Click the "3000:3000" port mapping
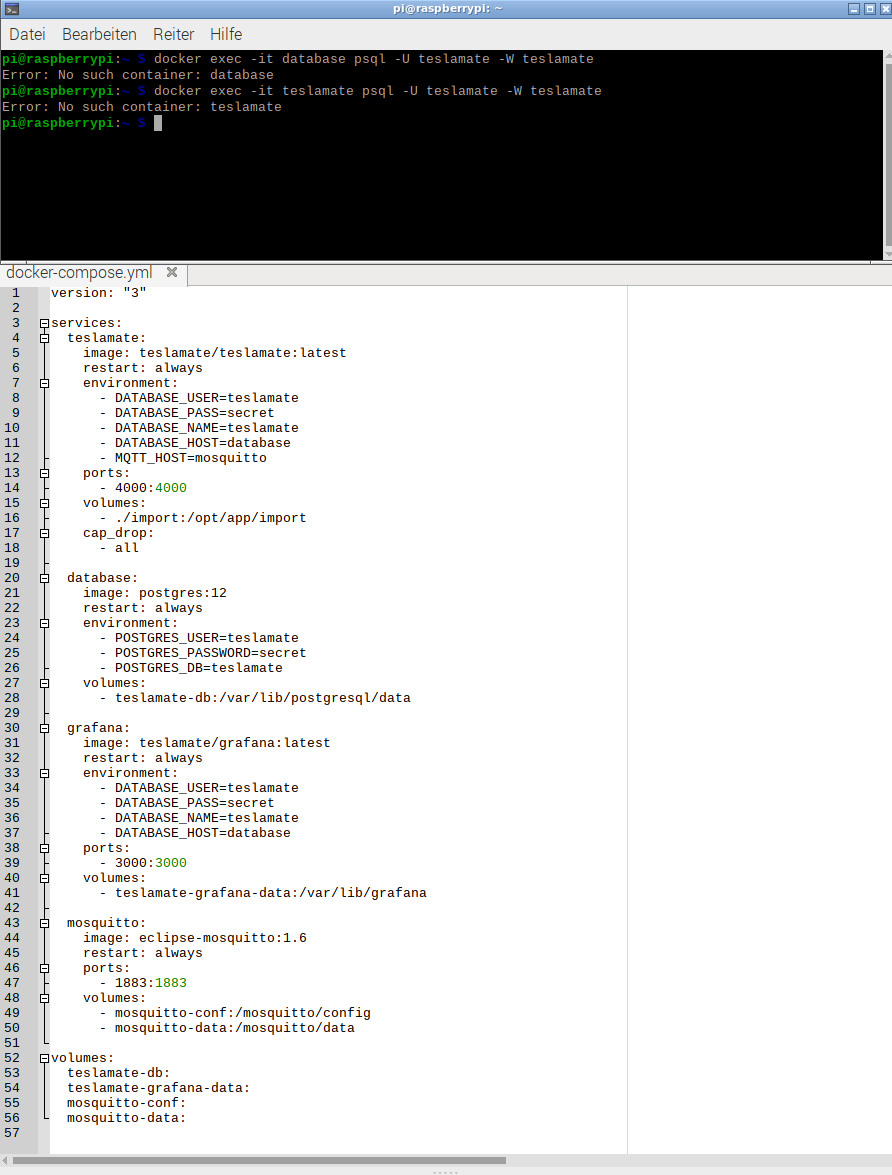This screenshot has height=1175, width=892. click(151, 863)
